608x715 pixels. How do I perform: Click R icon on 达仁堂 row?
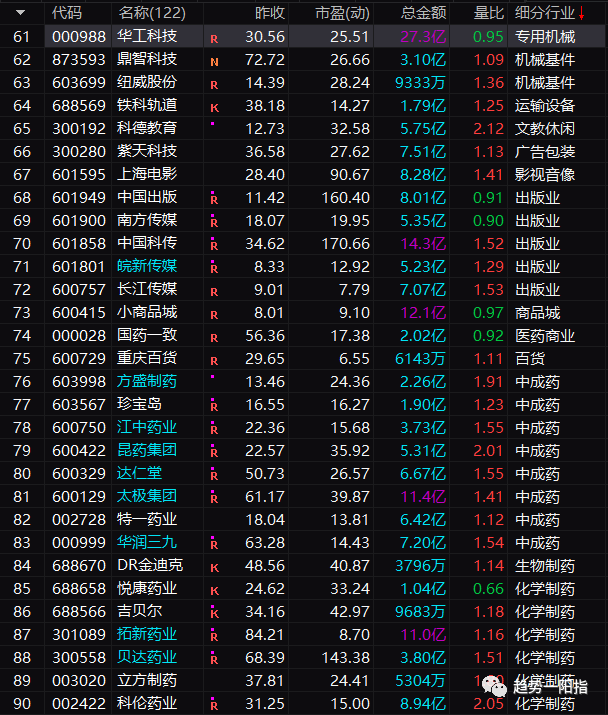click(214, 475)
